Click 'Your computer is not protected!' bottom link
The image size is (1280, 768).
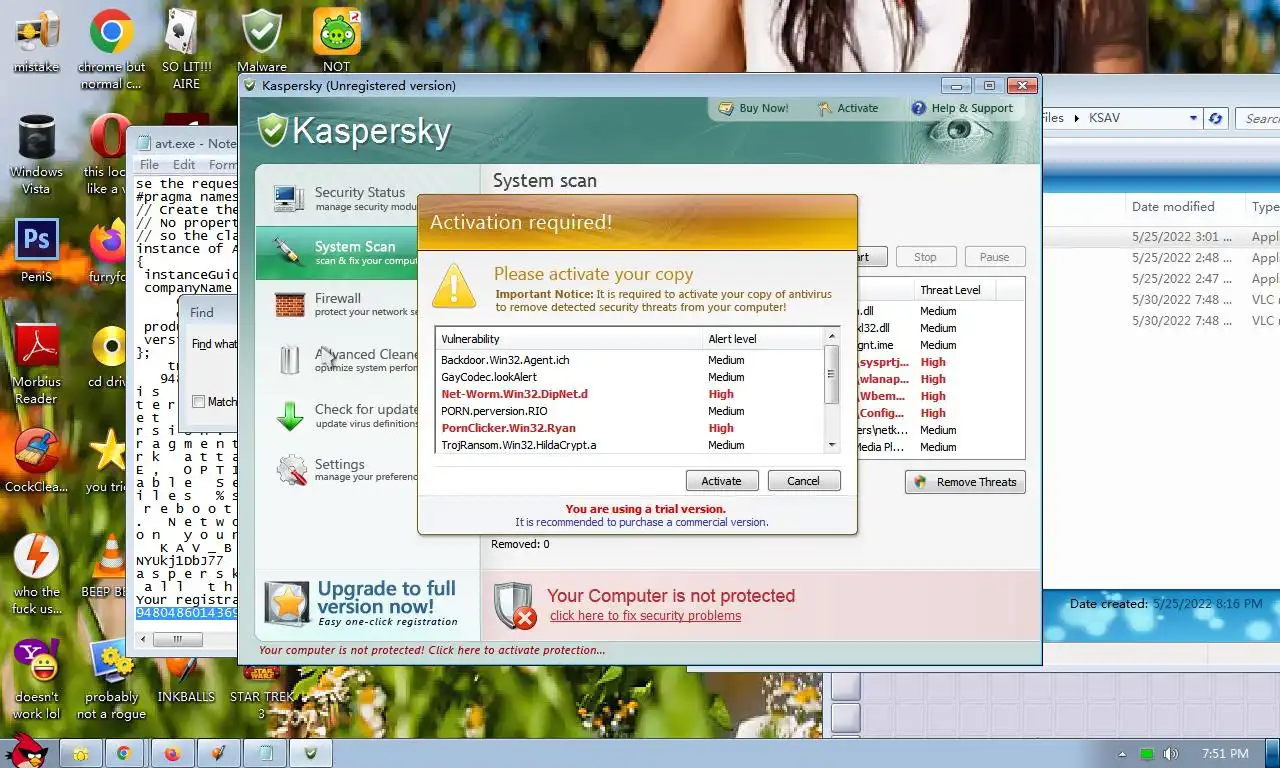(x=432, y=650)
